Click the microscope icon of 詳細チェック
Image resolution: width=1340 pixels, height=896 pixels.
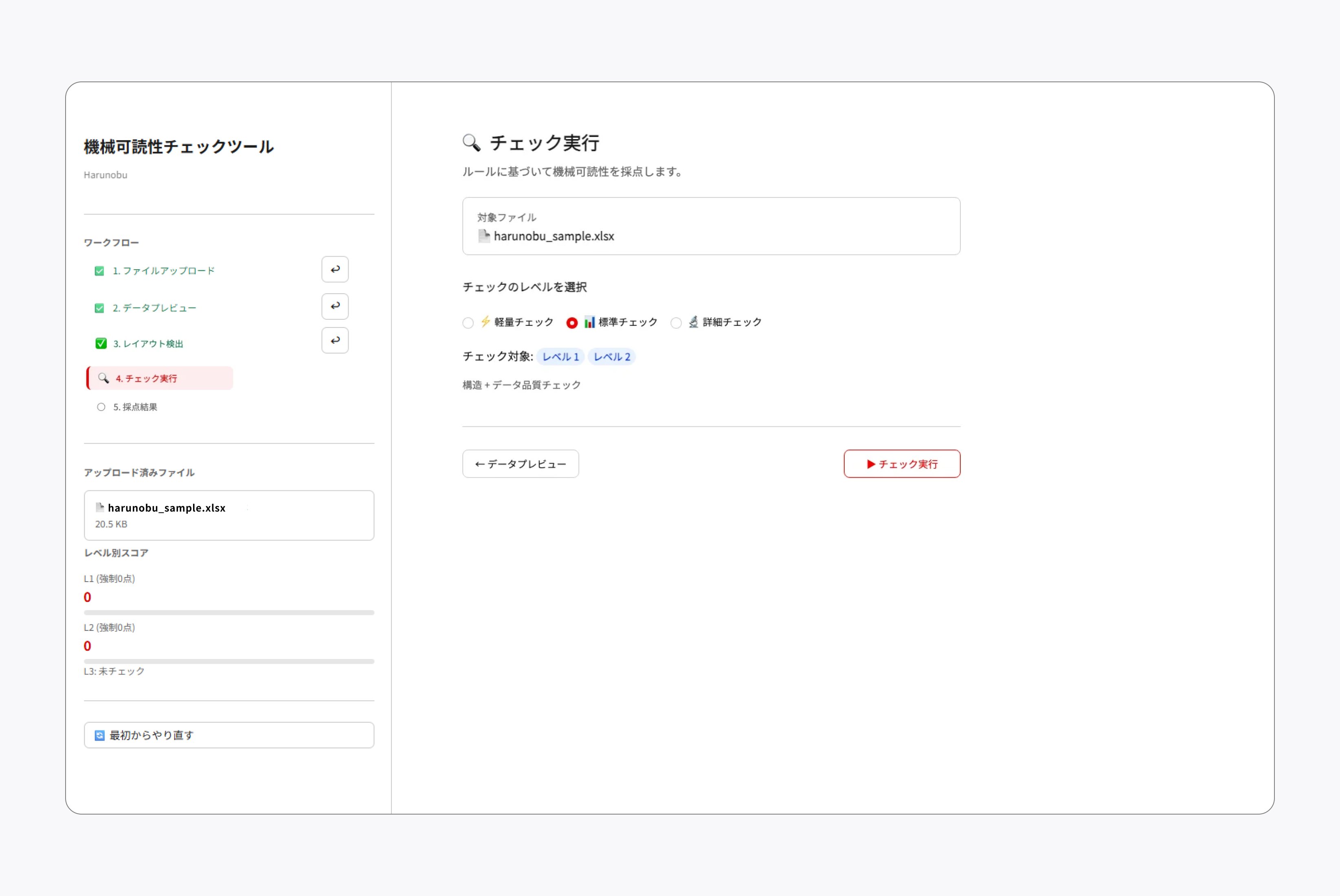[693, 322]
